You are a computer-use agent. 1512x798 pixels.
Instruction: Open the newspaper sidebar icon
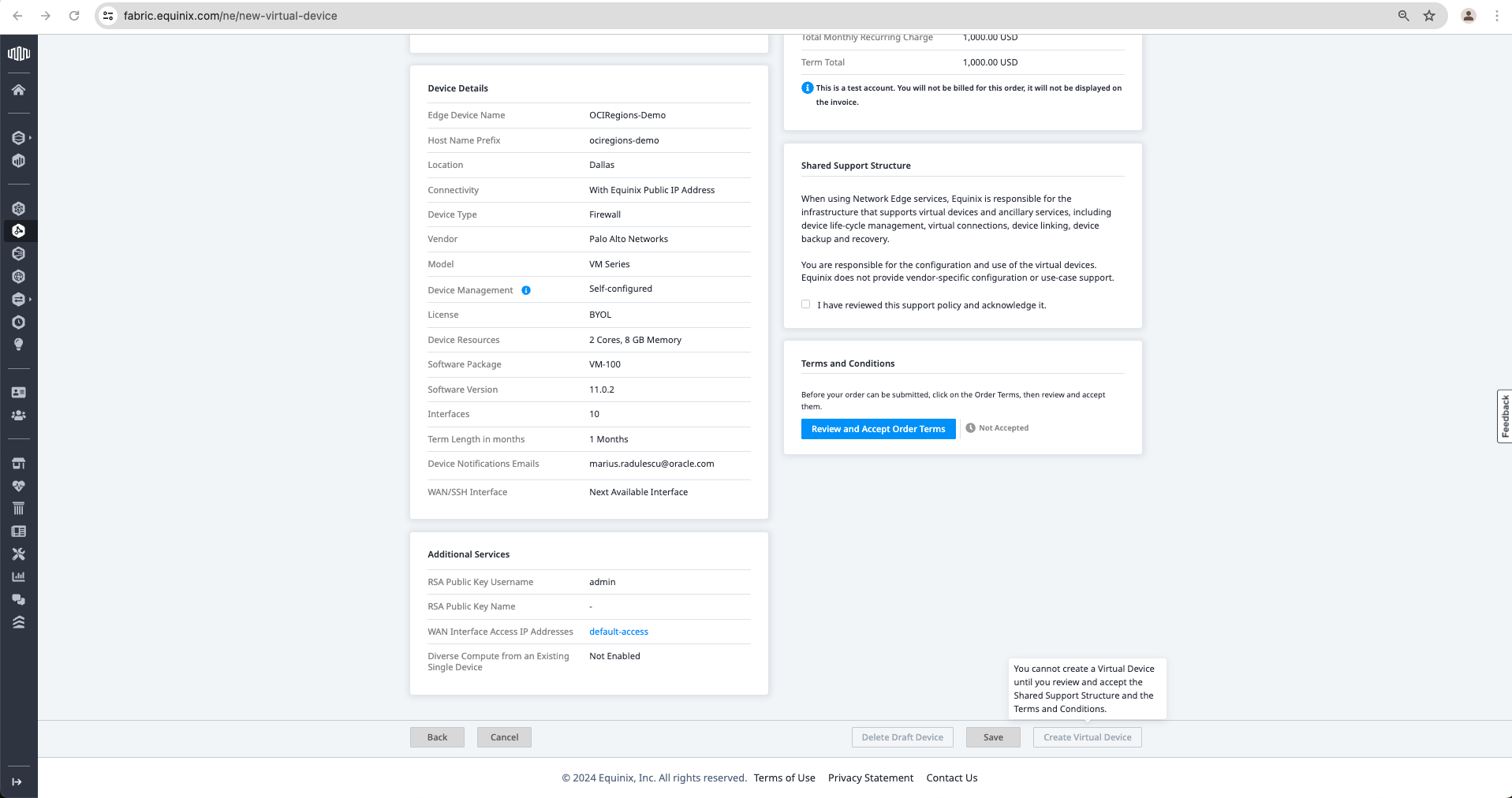(19, 531)
